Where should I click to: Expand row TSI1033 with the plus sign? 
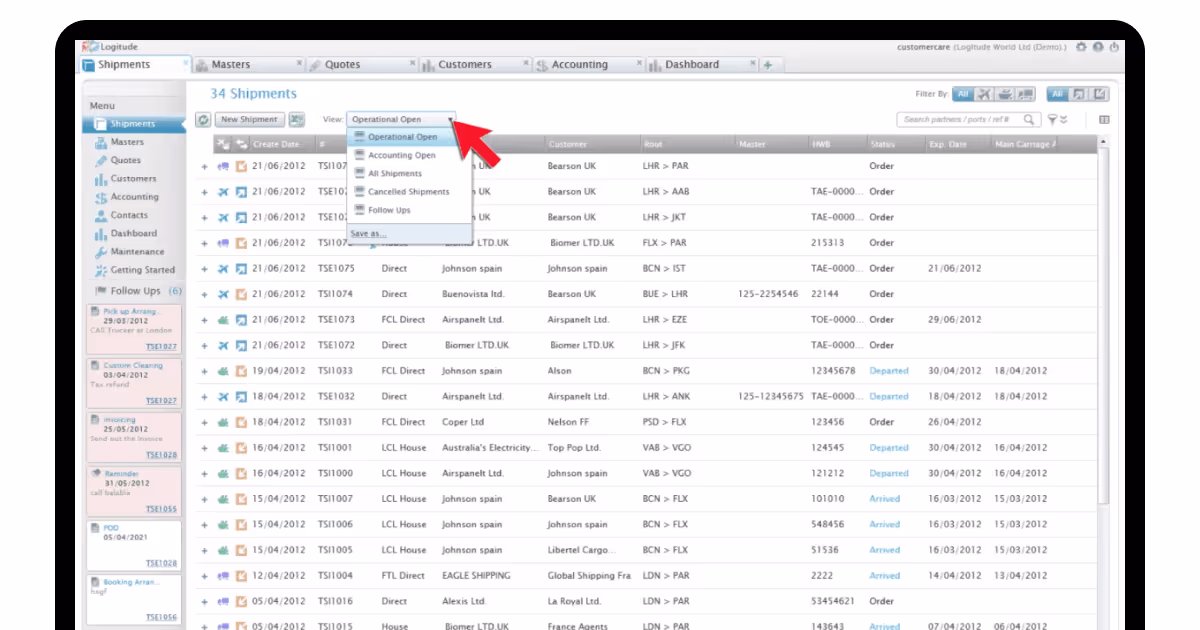coord(204,371)
